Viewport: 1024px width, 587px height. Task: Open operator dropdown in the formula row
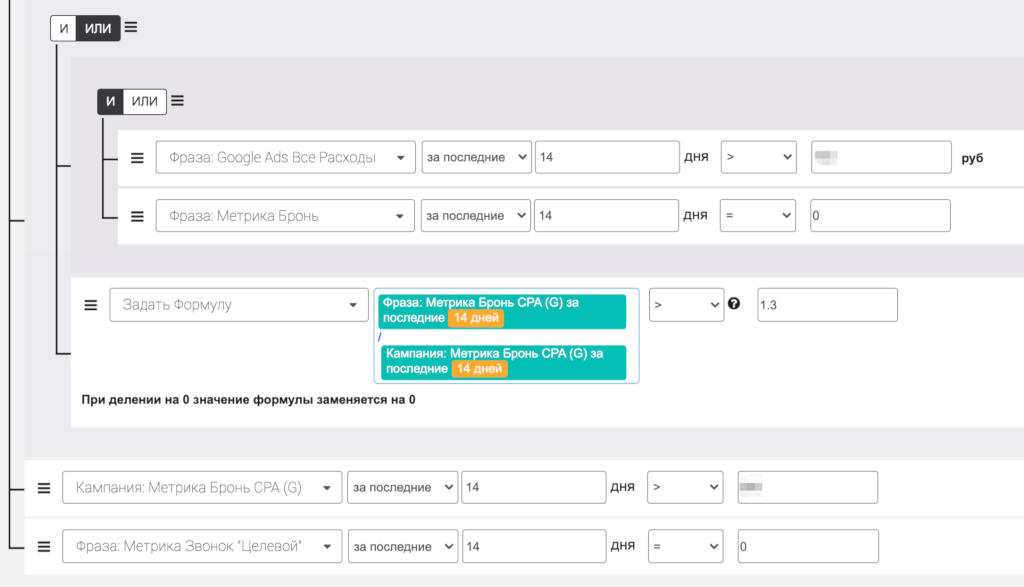pos(686,305)
